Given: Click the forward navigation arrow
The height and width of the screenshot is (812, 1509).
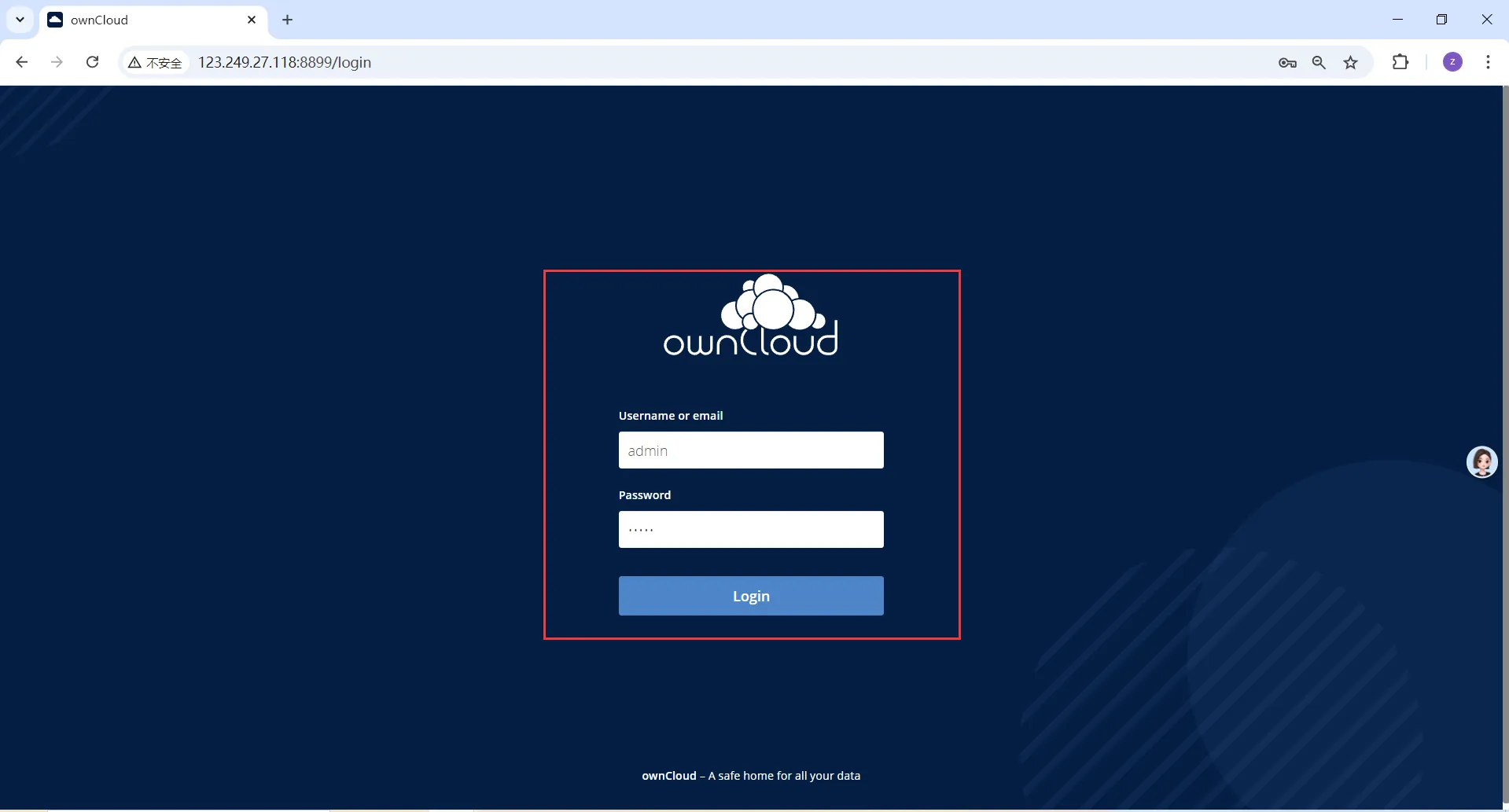Looking at the screenshot, I should [x=57, y=62].
